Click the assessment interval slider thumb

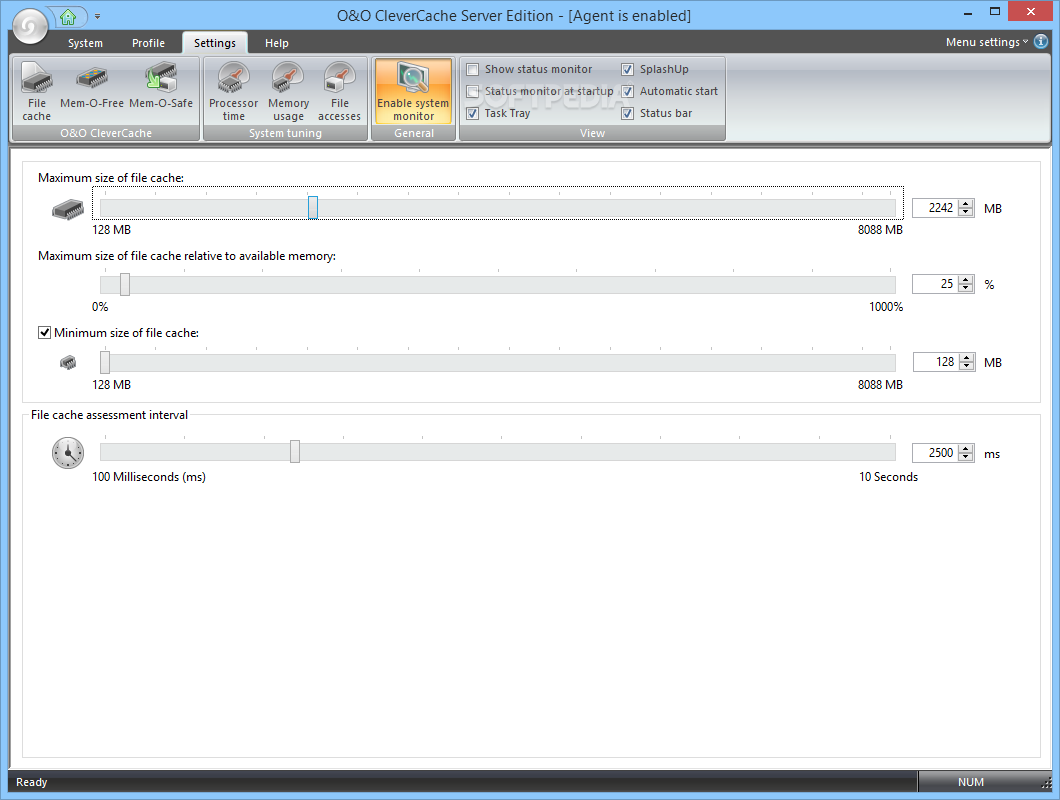pyautogui.click(x=295, y=451)
